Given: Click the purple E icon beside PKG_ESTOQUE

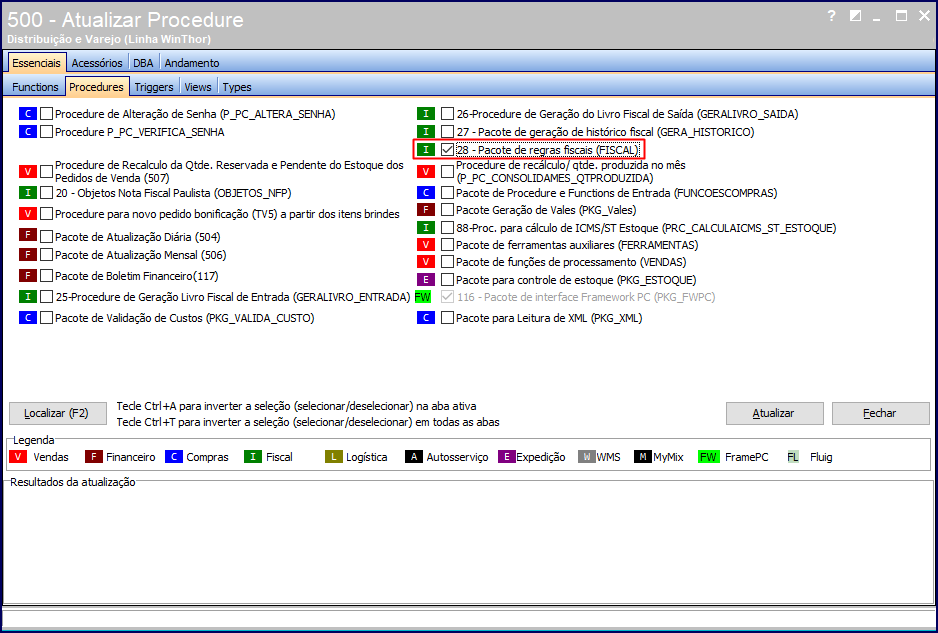Looking at the screenshot, I should tap(426, 279).
